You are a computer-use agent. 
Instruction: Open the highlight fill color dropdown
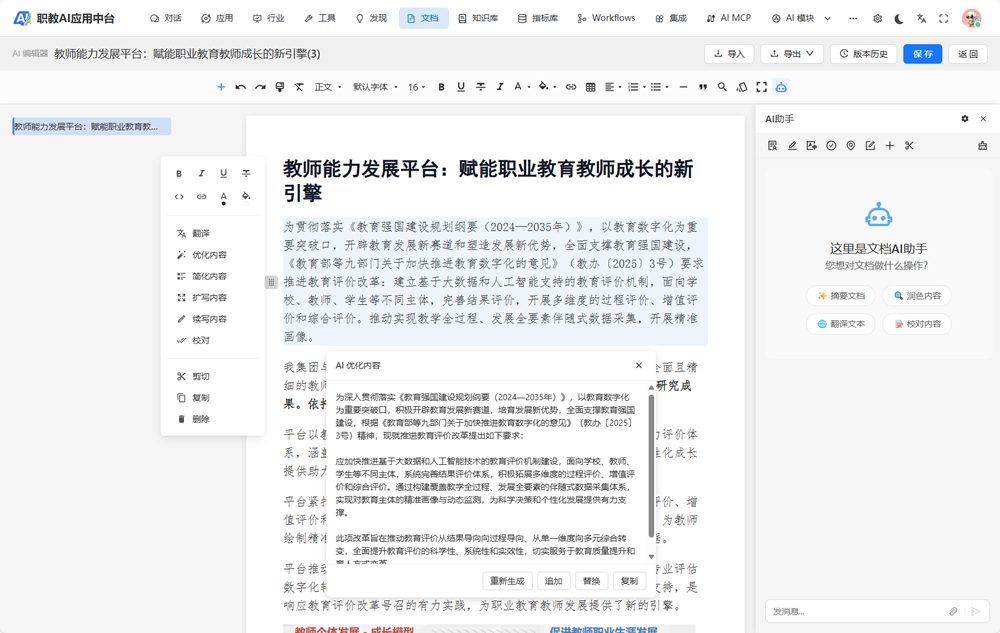click(x=547, y=87)
